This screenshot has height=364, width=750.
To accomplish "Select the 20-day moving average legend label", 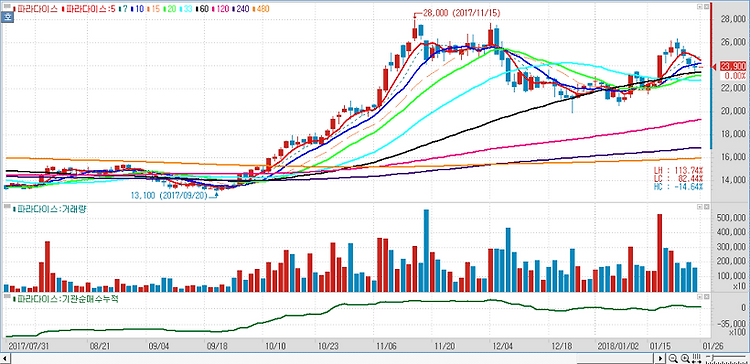I will [x=170, y=9].
